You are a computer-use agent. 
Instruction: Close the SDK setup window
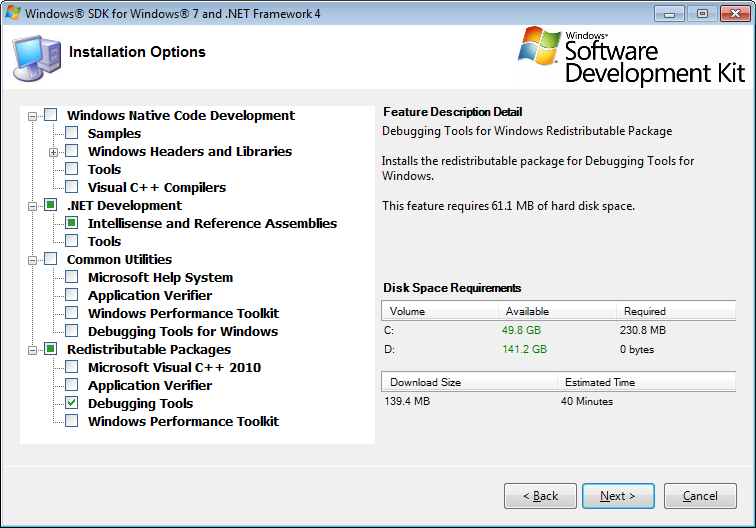click(735, 14)
